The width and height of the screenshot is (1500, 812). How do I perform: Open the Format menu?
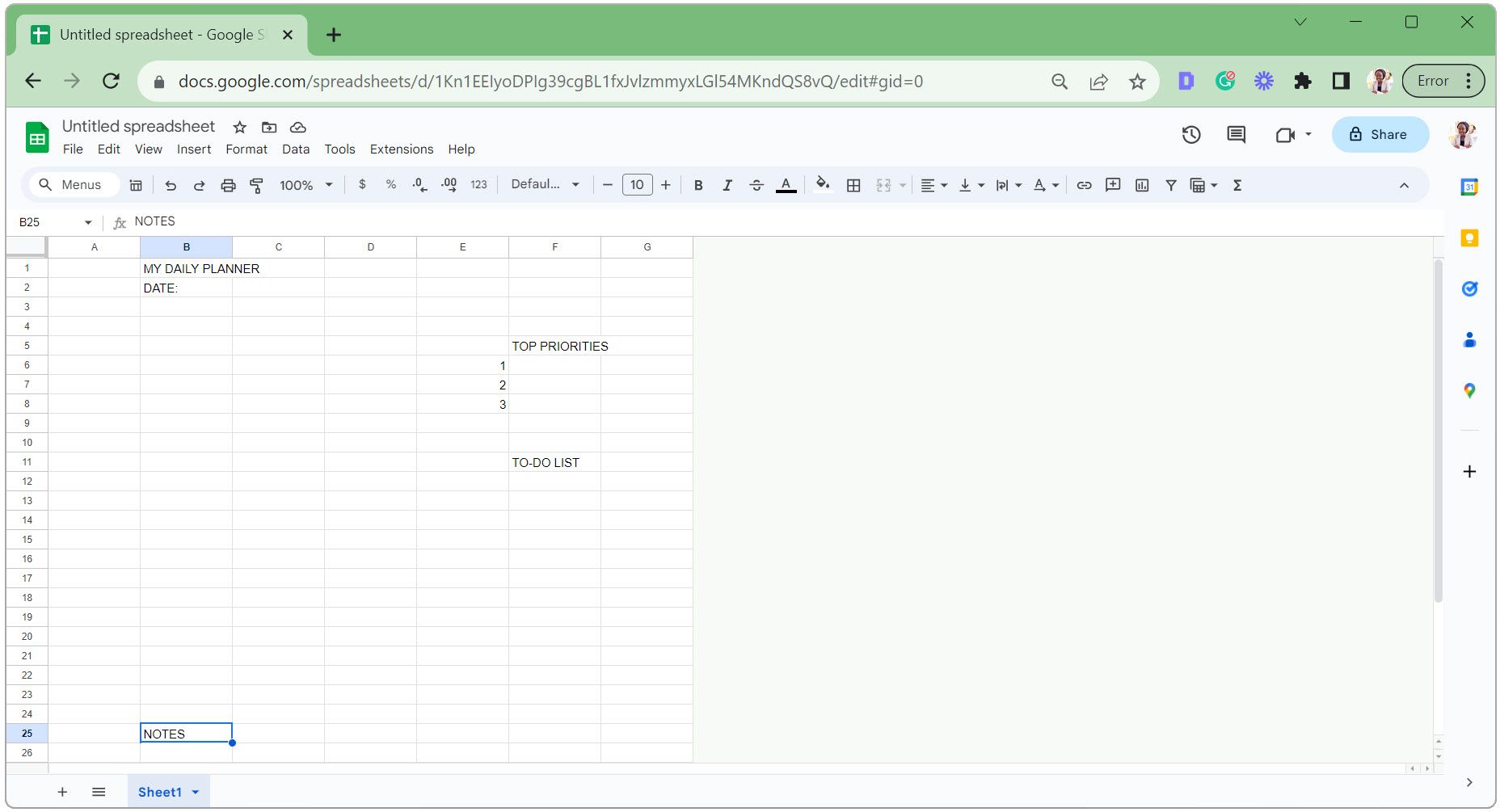coord(246,149)
